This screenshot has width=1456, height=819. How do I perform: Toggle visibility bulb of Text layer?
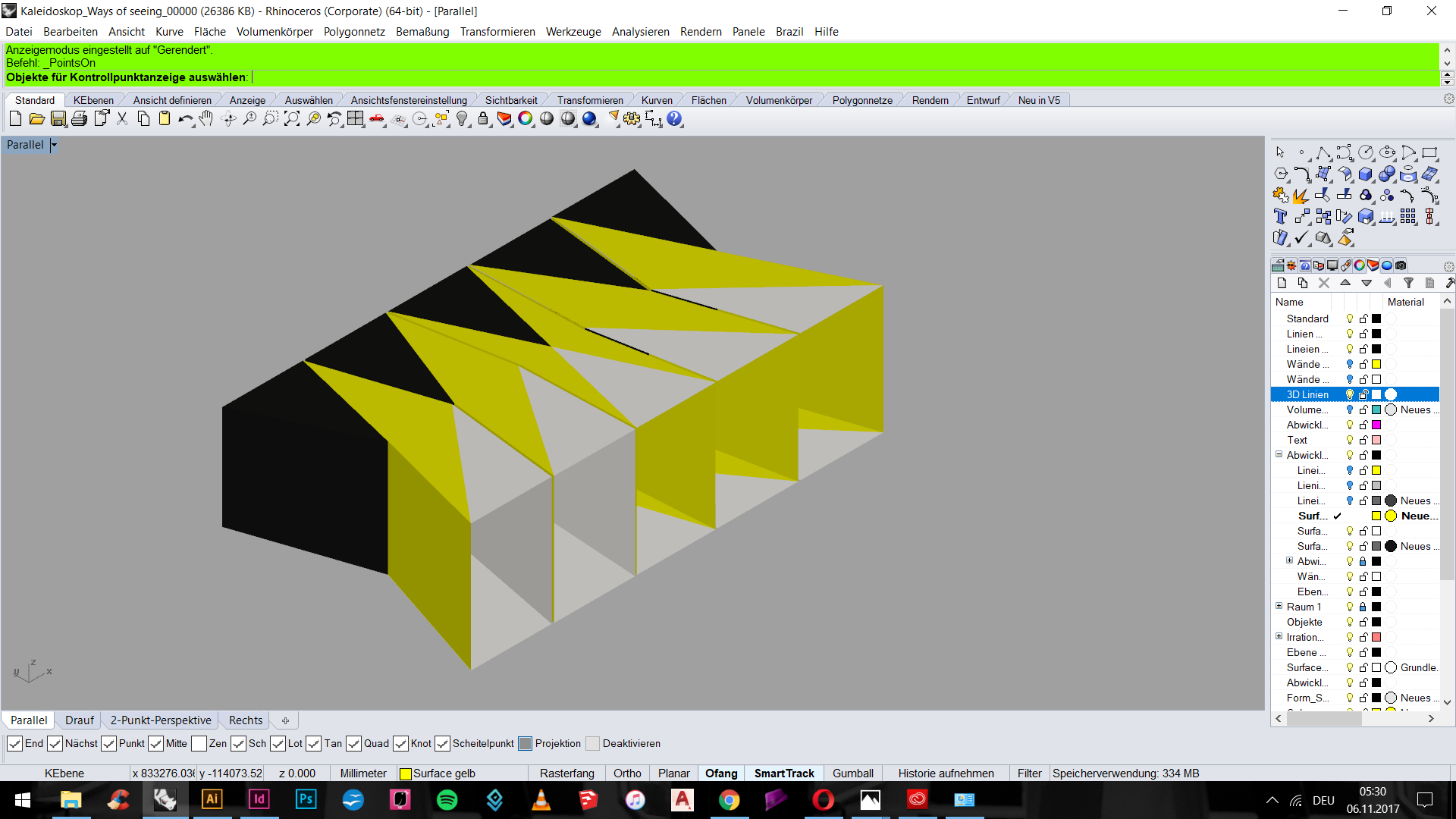(x=1349, y=440)
